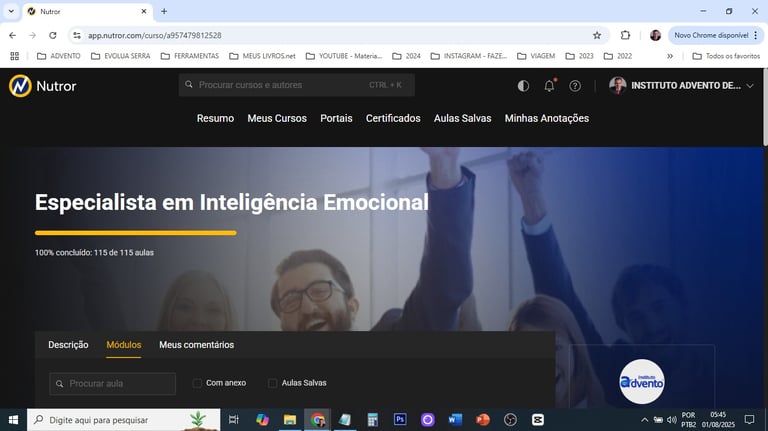Open the Windows notification center
Viewport: 768px width, 431px height.
tap(749, 420)
